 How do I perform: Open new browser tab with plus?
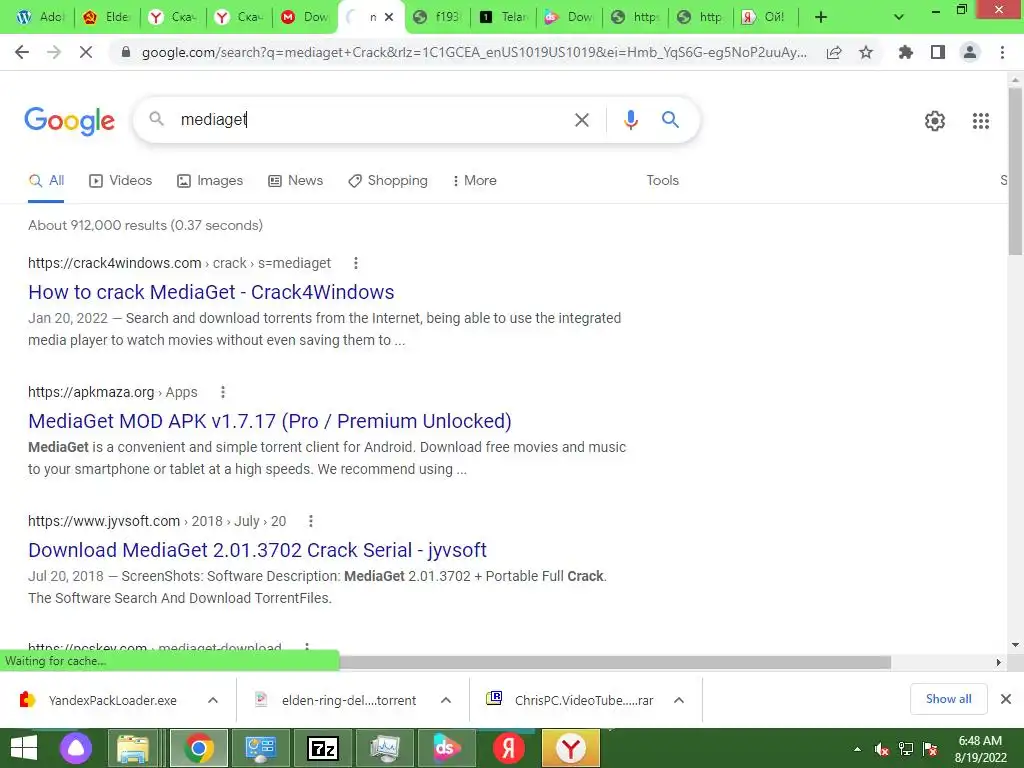pyautogui.click(x=821, y=17)
